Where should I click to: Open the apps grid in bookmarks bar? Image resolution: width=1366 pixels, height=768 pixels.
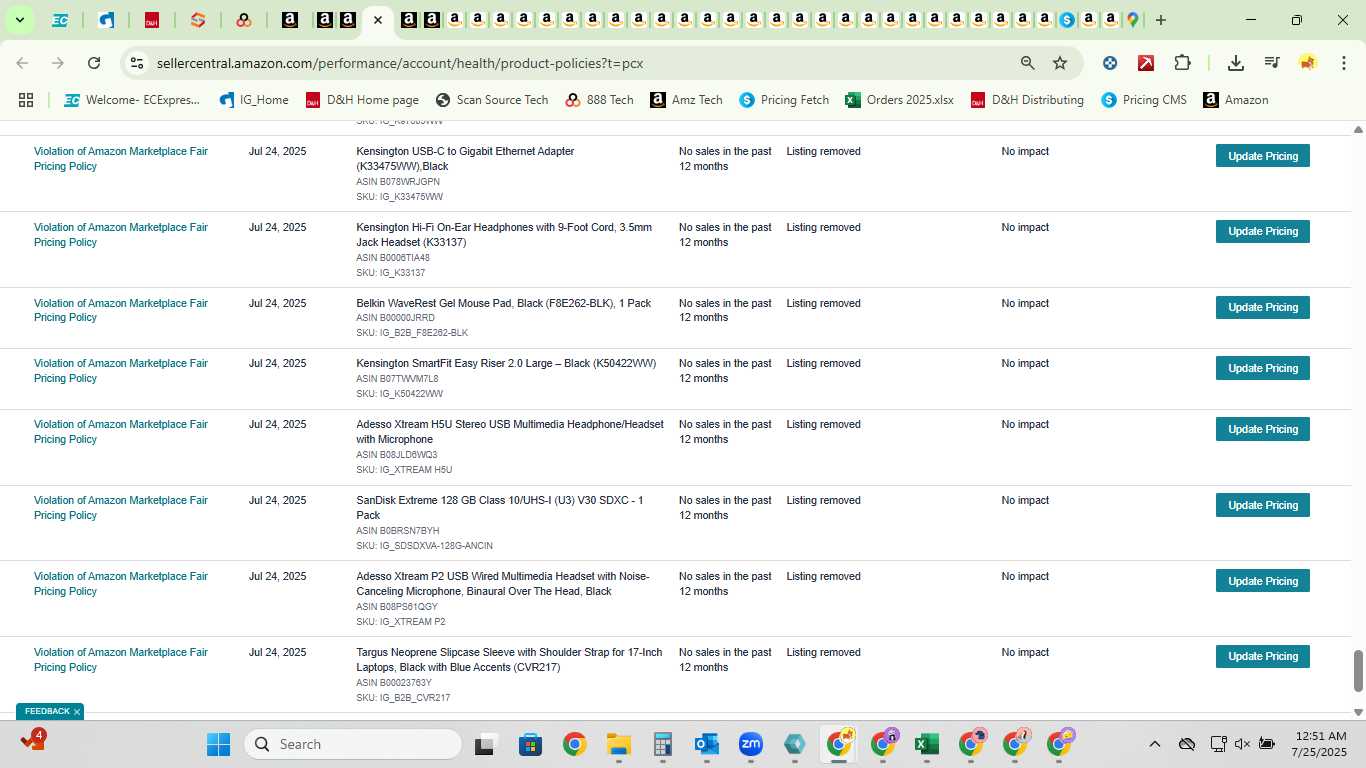click(x=26, y=100)
